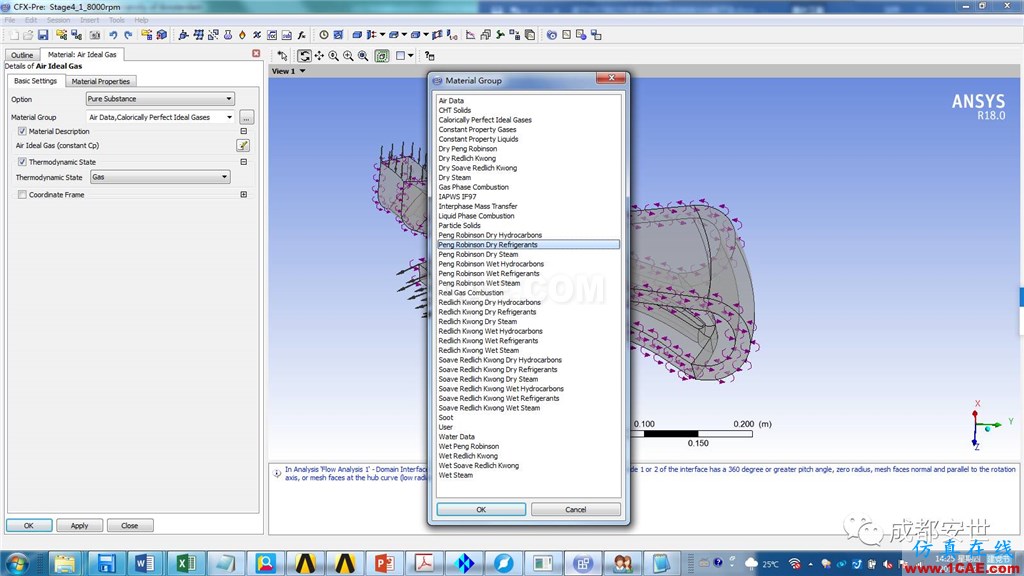This screenshot has width=1024, height=576.
Task: Uncheck the Material Description checkbox
Action: point(22,131)
